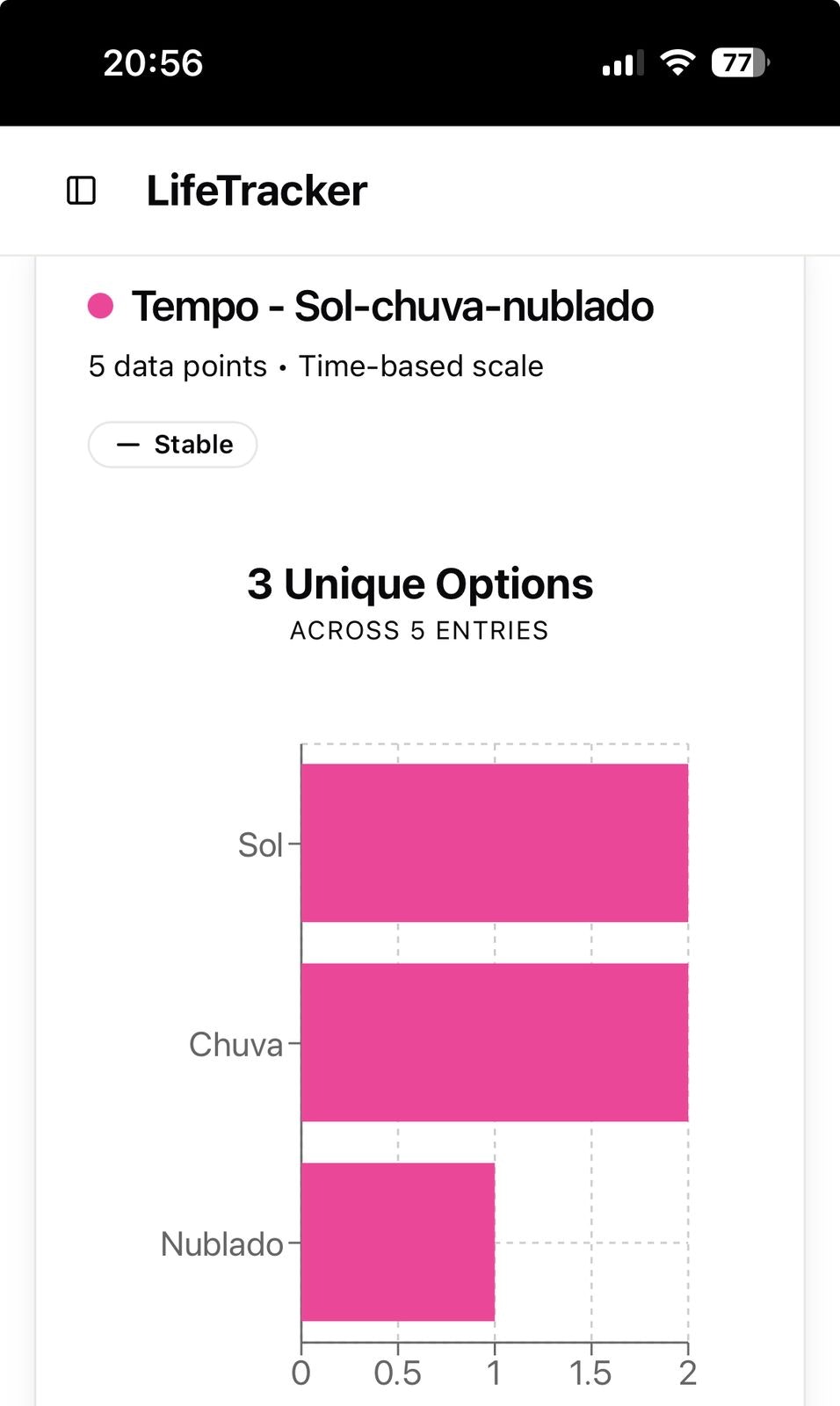Tap the pink tracker color dot
This screenshot has height=1406, width=840.
[101, 306]
